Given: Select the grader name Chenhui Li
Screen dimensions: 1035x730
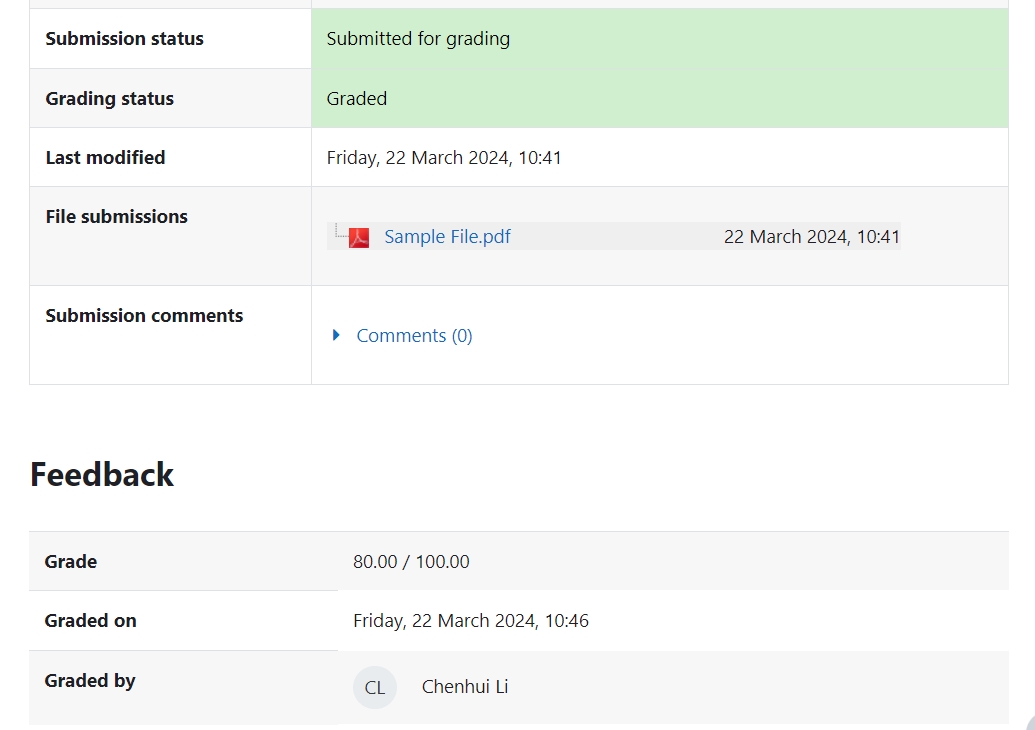Looking at the screenshot, I should (465, 687).
